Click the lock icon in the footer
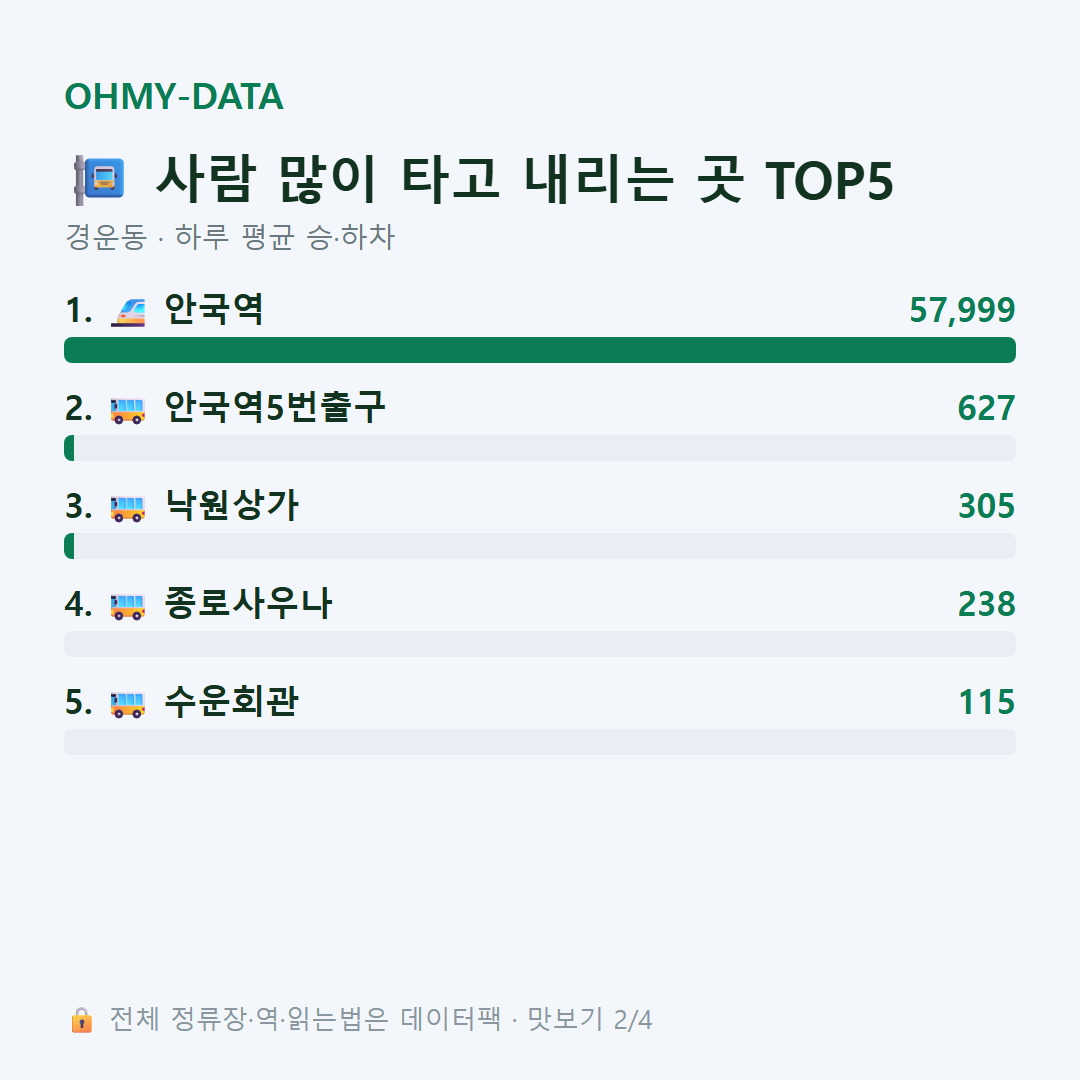The image size is (1080, 1080). click(x=81, y=1020)
